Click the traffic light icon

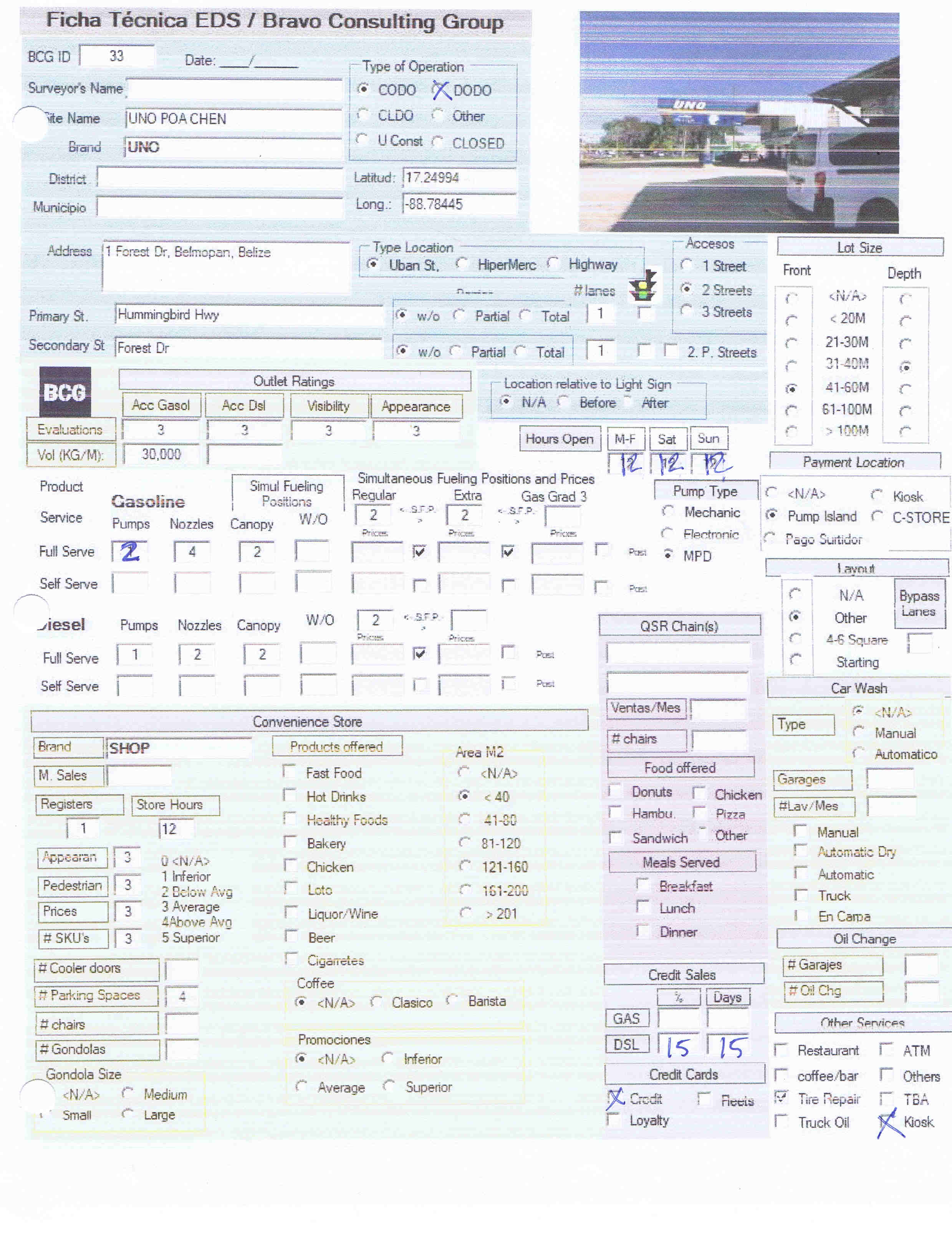[x=643, y=286]
